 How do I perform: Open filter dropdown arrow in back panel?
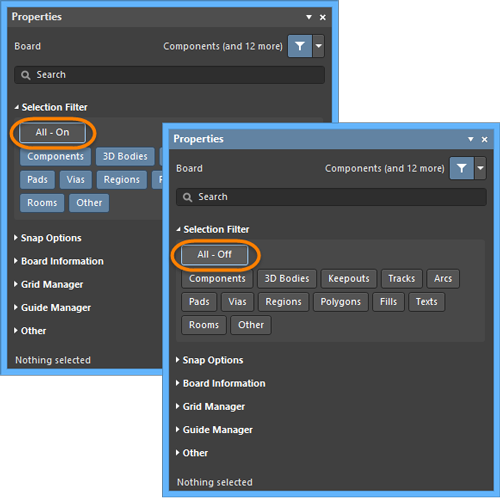[318, 46]
